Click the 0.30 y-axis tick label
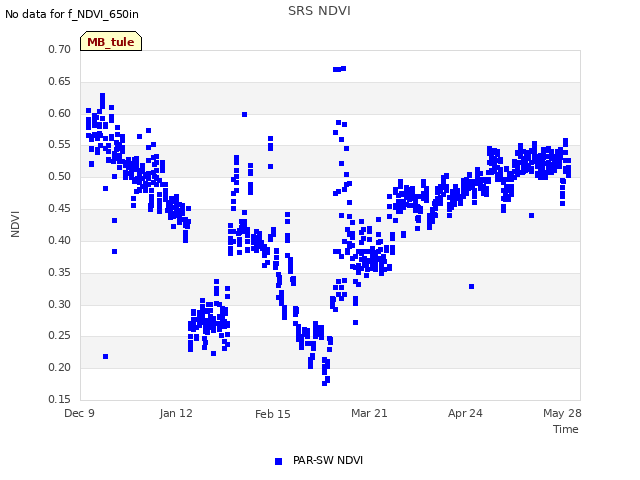The height and width of the screenshot is (480, 640). [x=60, y=304]
